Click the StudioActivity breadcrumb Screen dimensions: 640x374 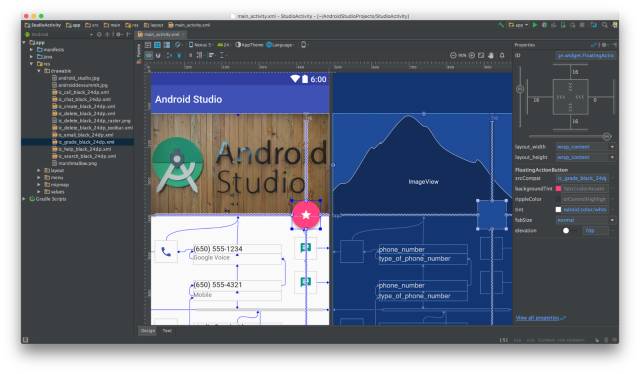(43, 25)
